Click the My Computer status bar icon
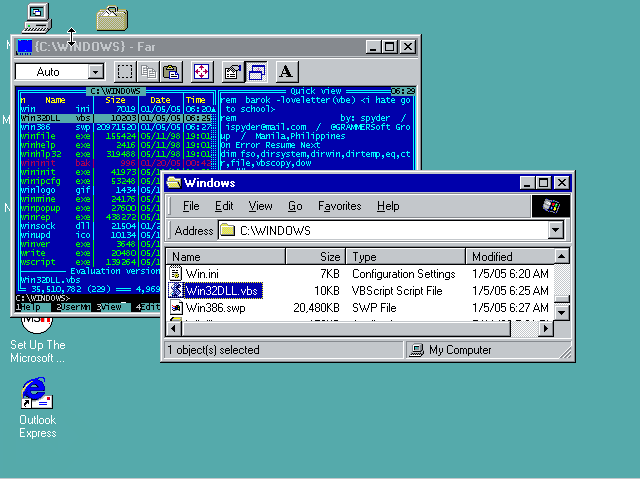This screenshot has height=480, width=640. (x=417, y=350)
